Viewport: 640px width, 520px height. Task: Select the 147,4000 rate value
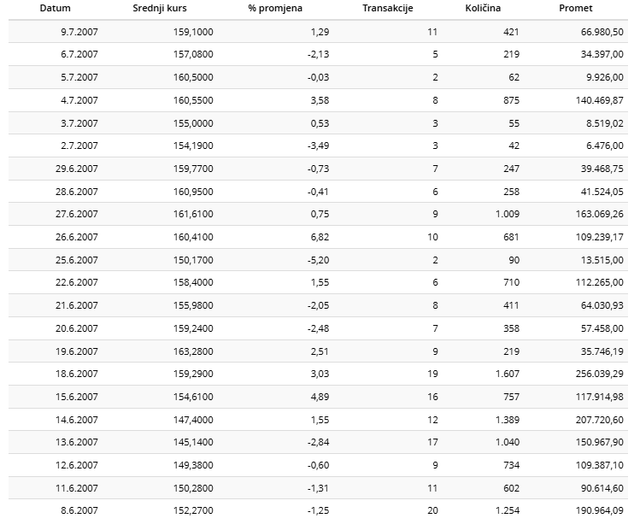click(193, 420)
